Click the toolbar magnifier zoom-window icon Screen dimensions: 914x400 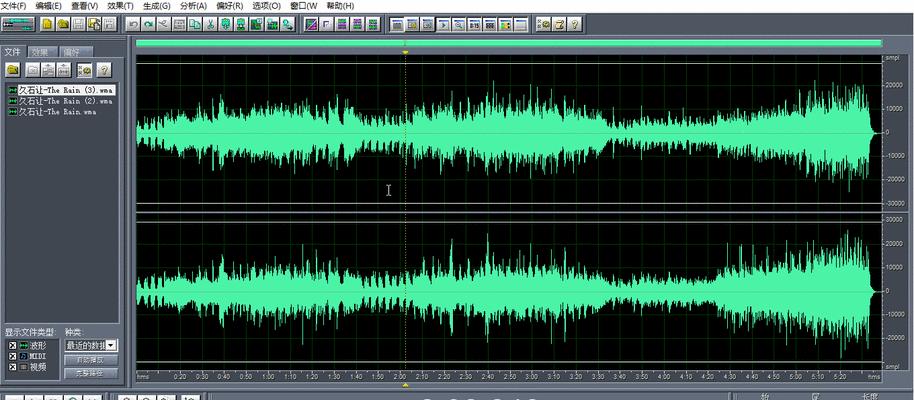[x=459, y=24]
